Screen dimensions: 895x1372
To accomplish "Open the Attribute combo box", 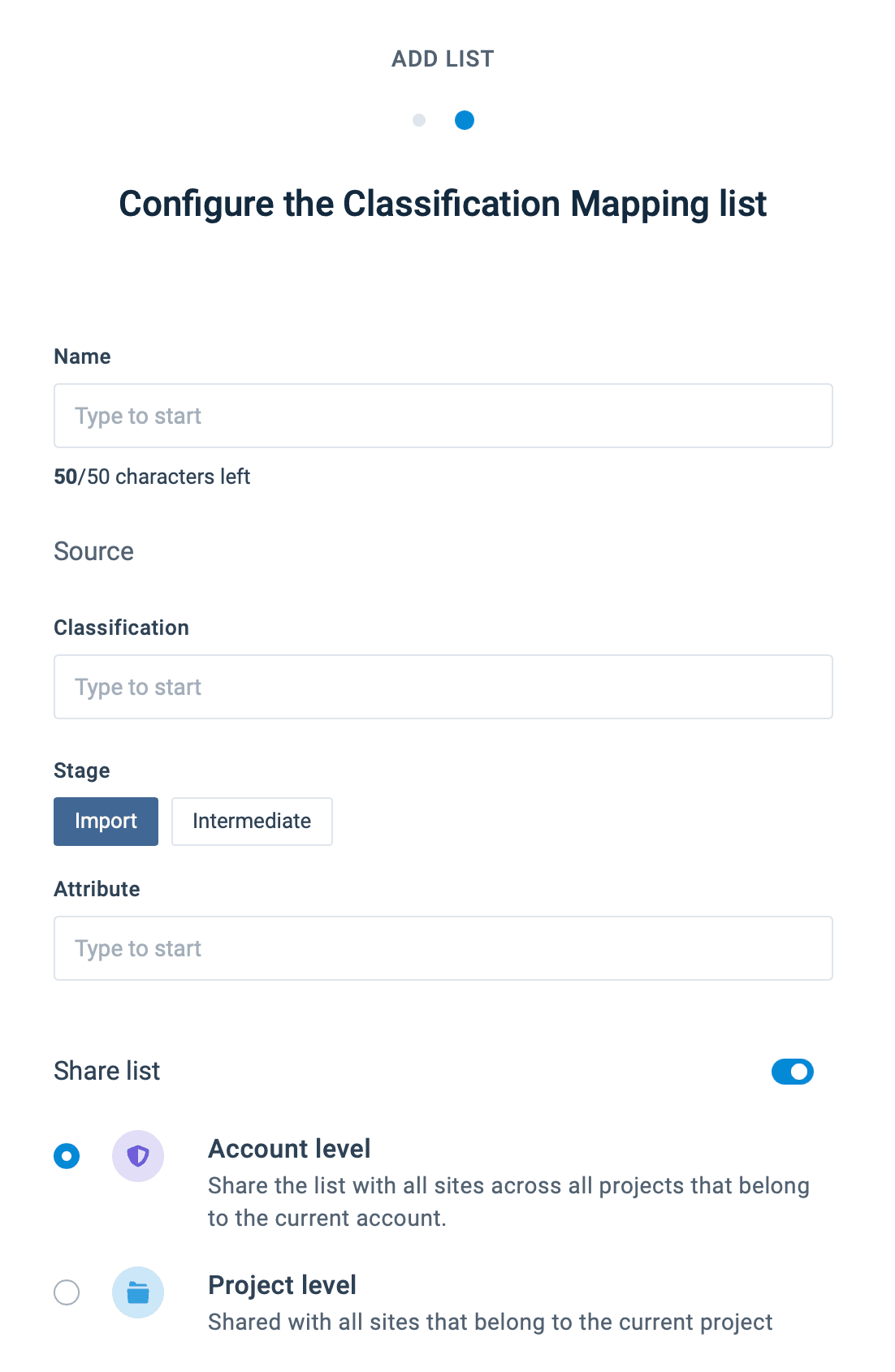I will click(443, 948).
